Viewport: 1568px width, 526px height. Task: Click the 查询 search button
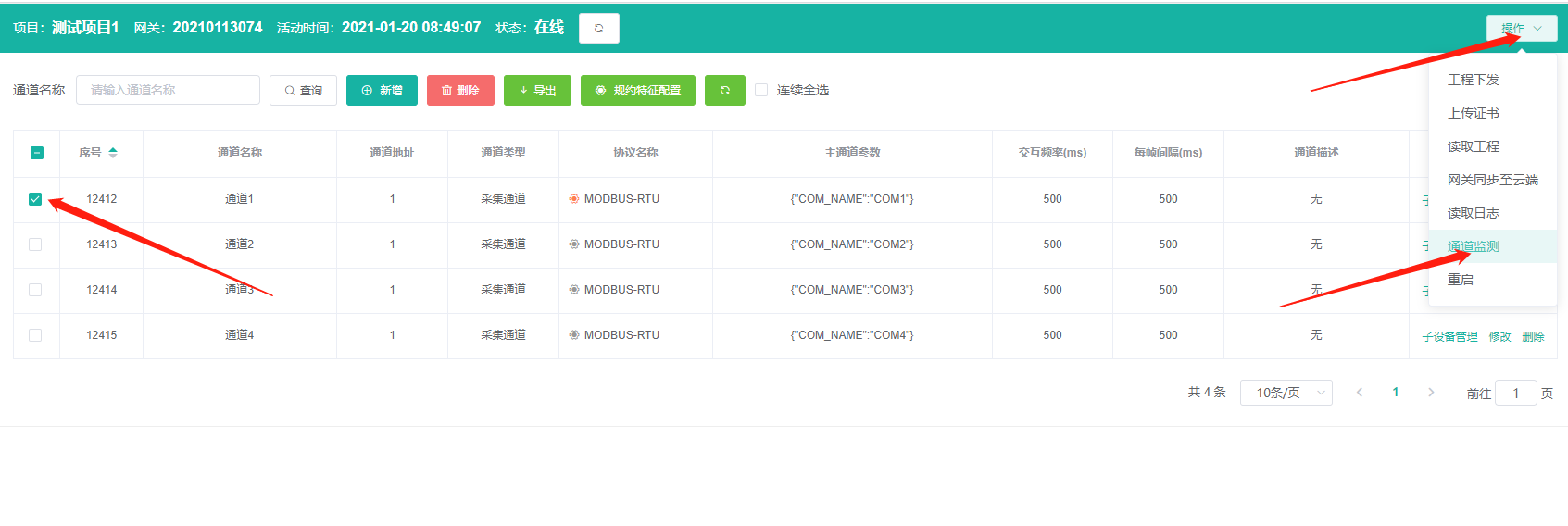point(303,91)
